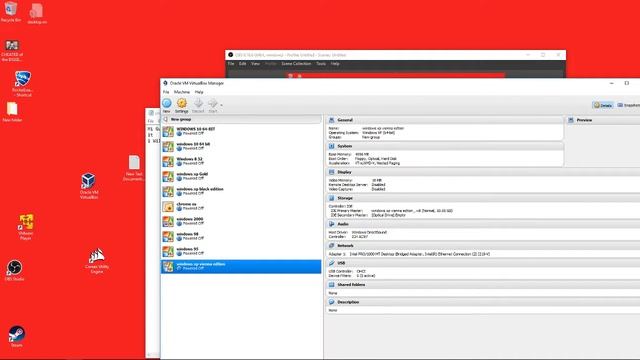Select the New Text Document desktop icon
640x360 pixels.
(134, 168)
